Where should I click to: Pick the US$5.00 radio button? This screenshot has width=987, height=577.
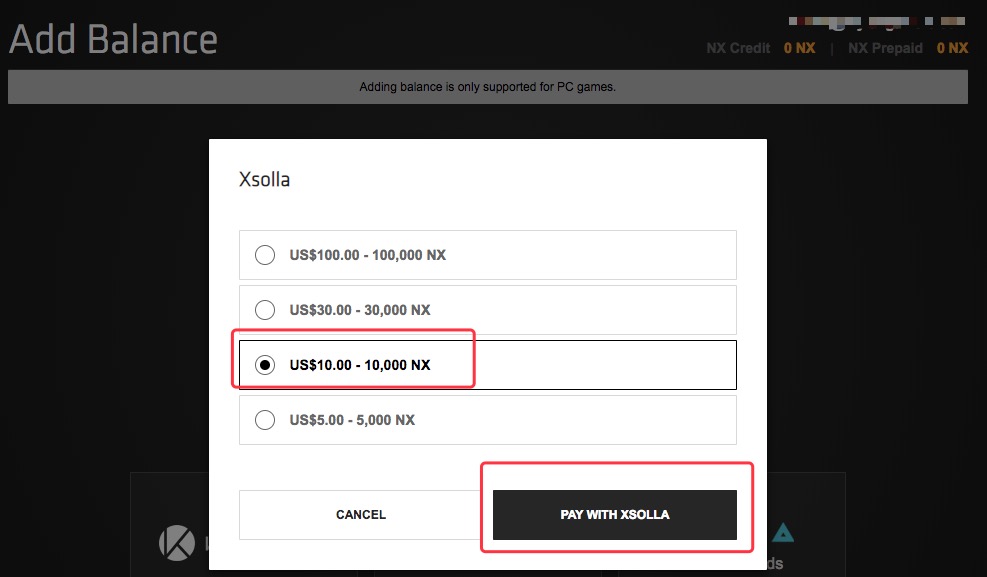265,420
